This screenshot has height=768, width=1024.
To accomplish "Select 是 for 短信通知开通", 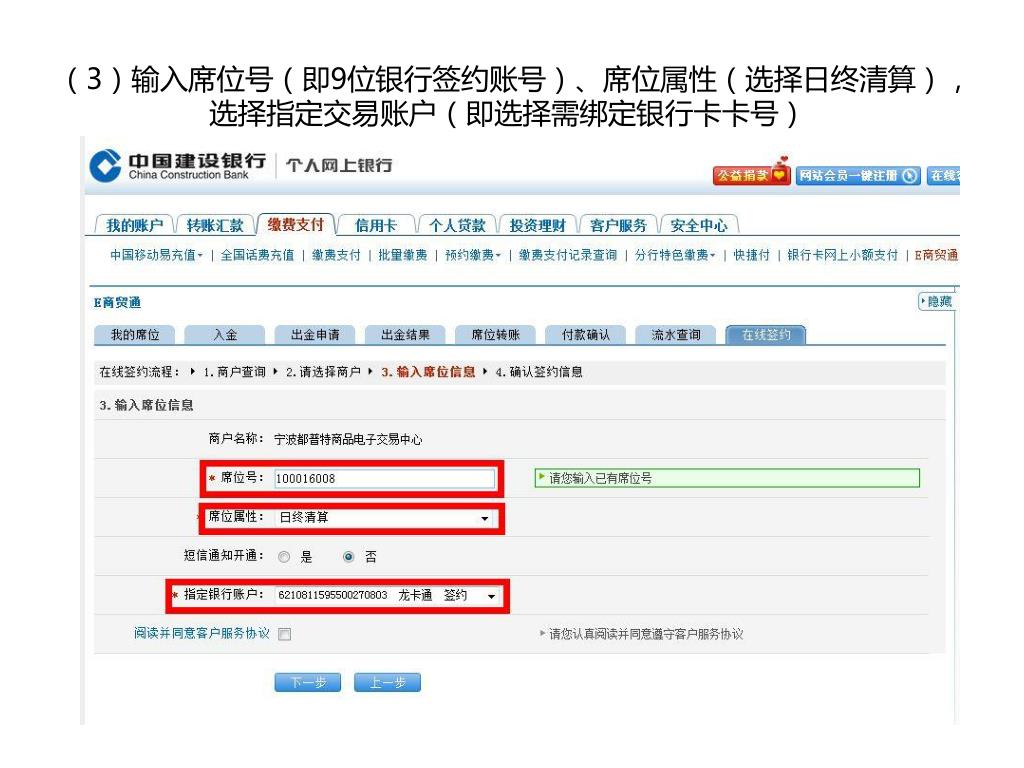I will coord(284,557).
